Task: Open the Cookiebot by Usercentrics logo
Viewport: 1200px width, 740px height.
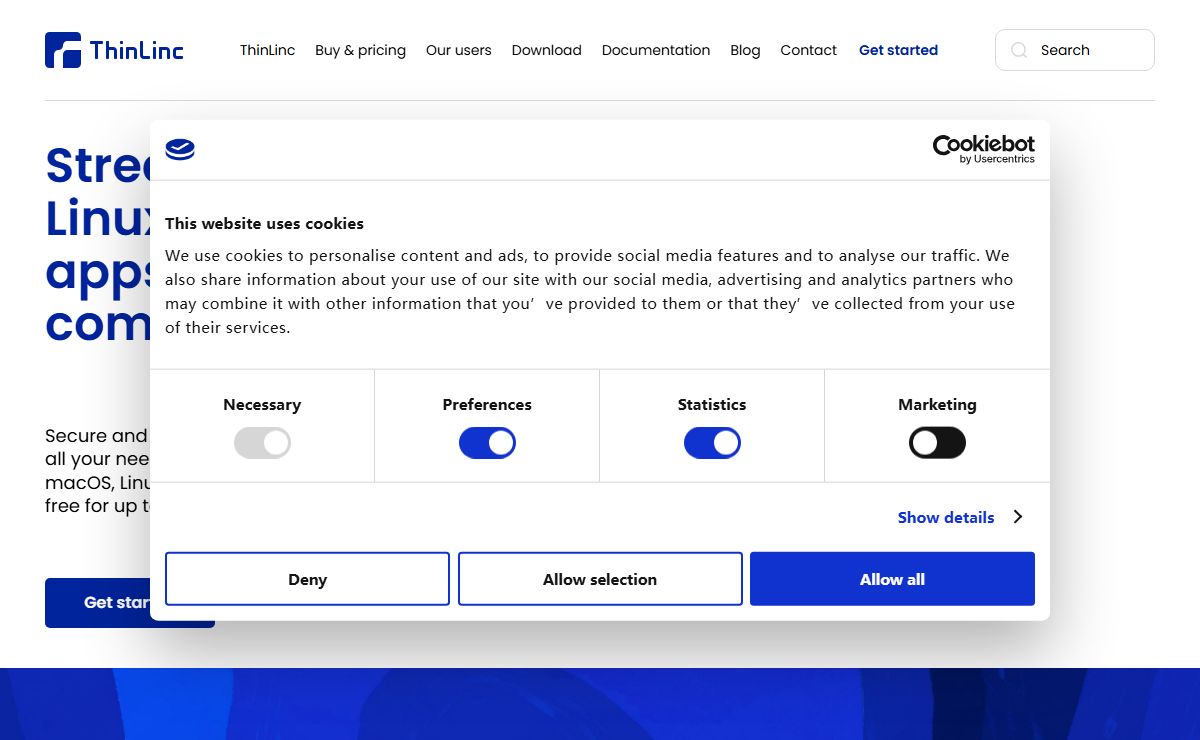Action: [x=984, y=150]
